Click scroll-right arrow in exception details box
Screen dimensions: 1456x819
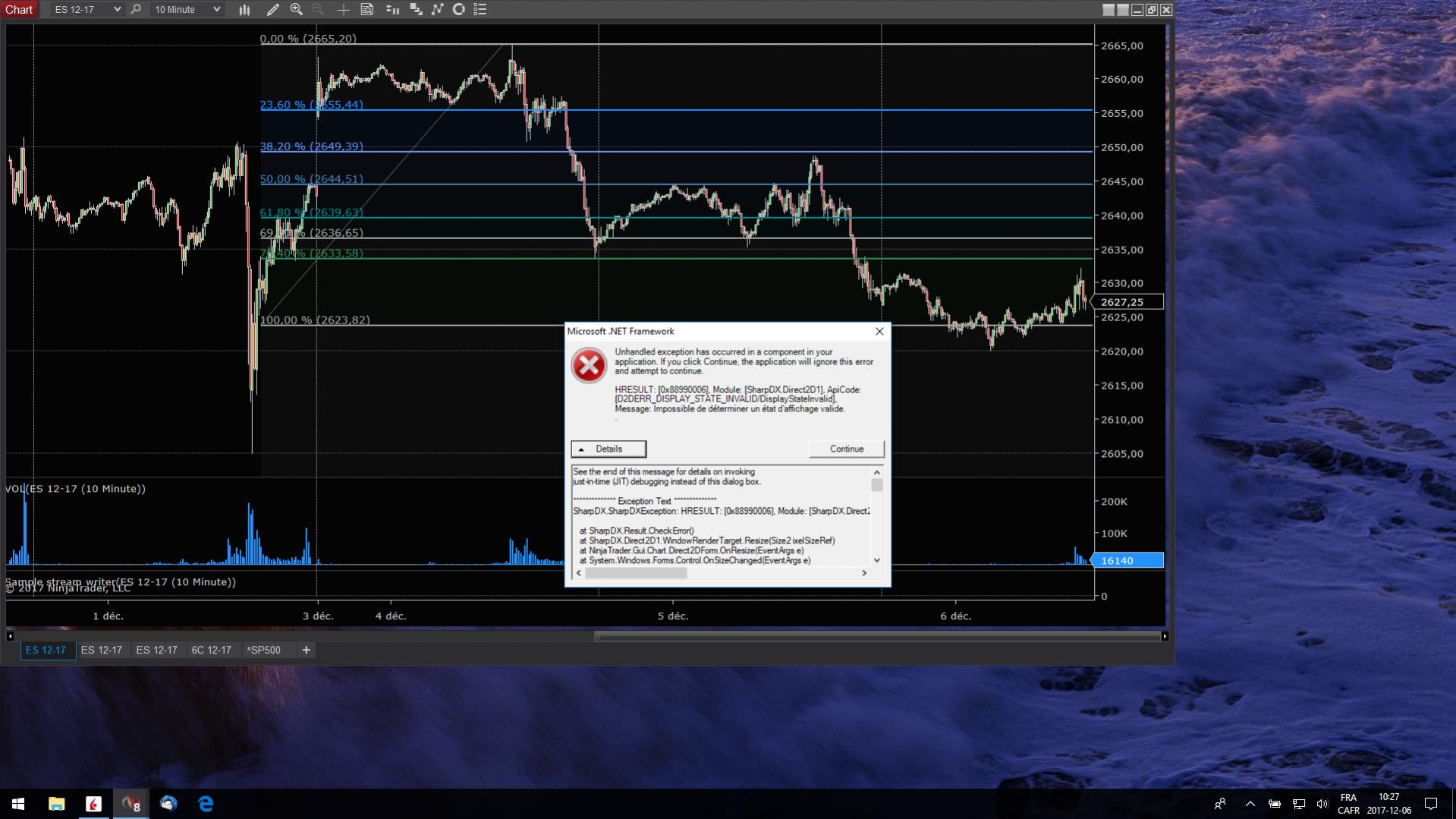tap(864, 573)
